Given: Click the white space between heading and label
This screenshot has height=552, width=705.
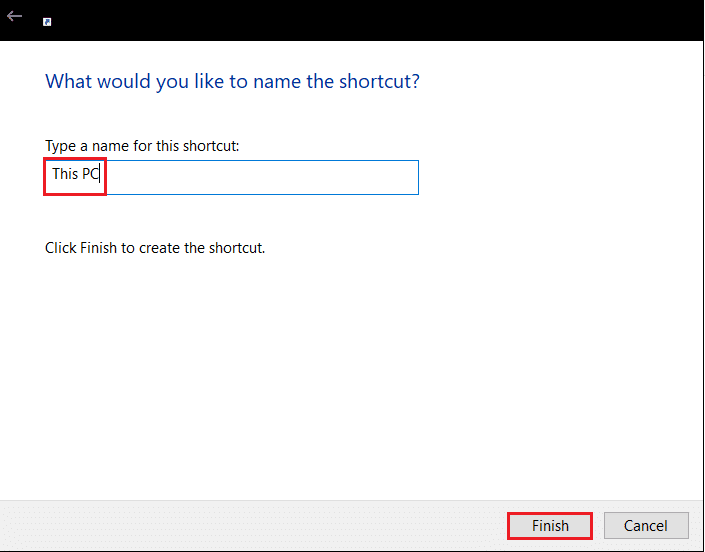Looking at the screenshot, I should click(x=232, y=116).
